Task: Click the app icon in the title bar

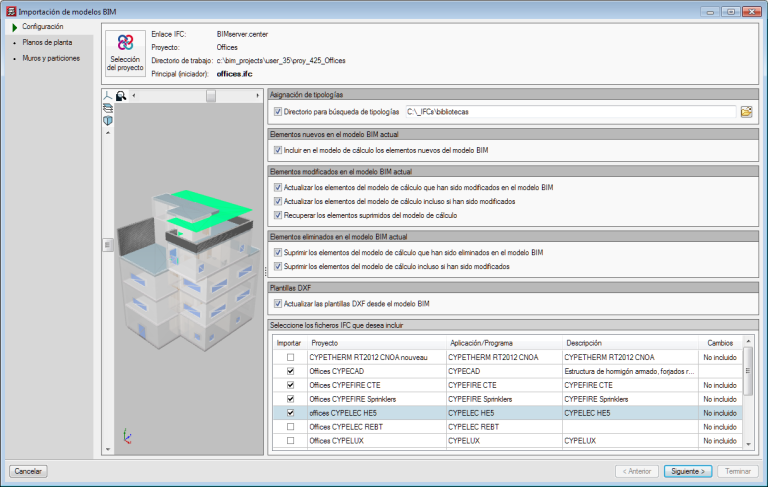Action: click(11, 11)
